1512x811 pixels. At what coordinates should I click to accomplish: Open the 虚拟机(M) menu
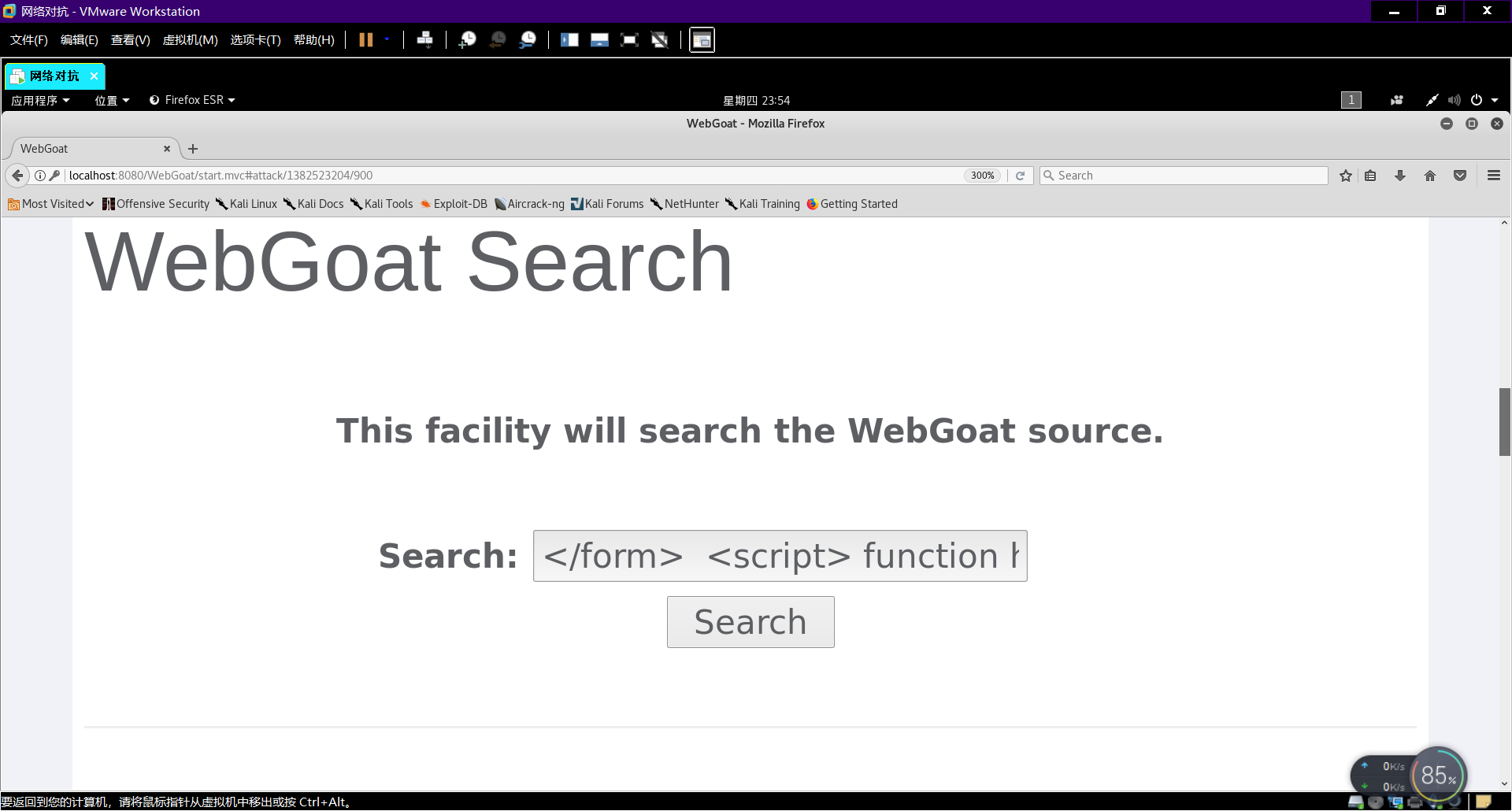click(x=190, y=39)
